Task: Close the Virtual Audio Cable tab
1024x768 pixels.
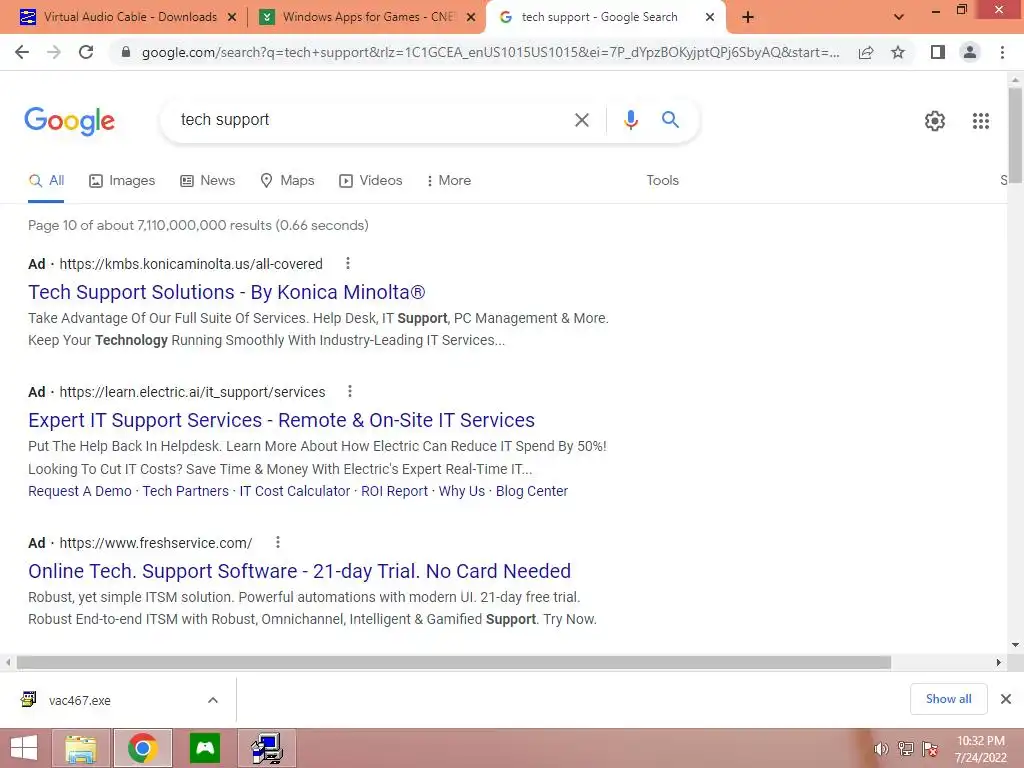Action: (232, 17)
